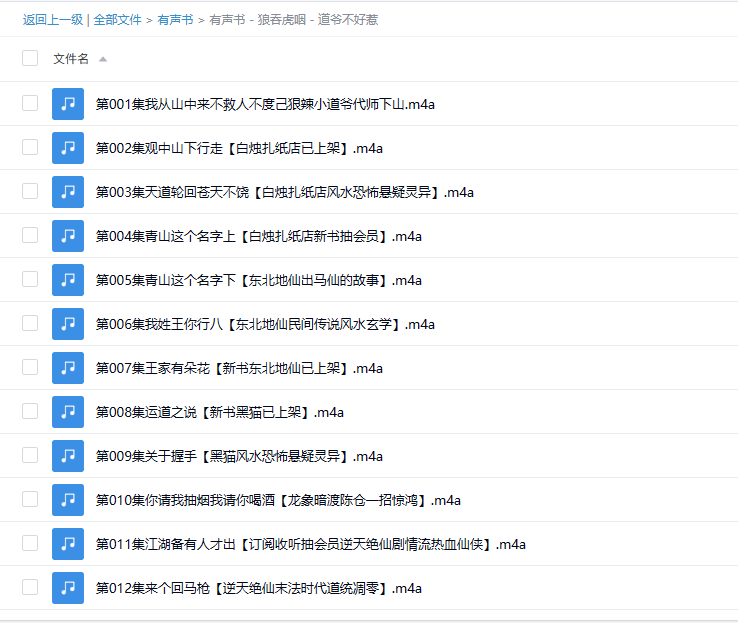Go back via 返回上一级 link
Screen dimensions: 738x623
click(x=52, y=19)
